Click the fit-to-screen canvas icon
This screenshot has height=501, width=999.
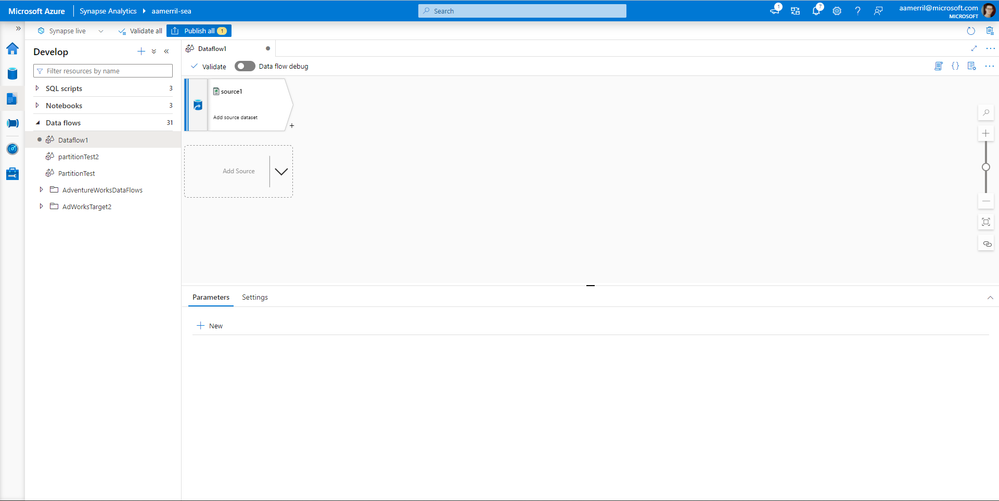986,222
